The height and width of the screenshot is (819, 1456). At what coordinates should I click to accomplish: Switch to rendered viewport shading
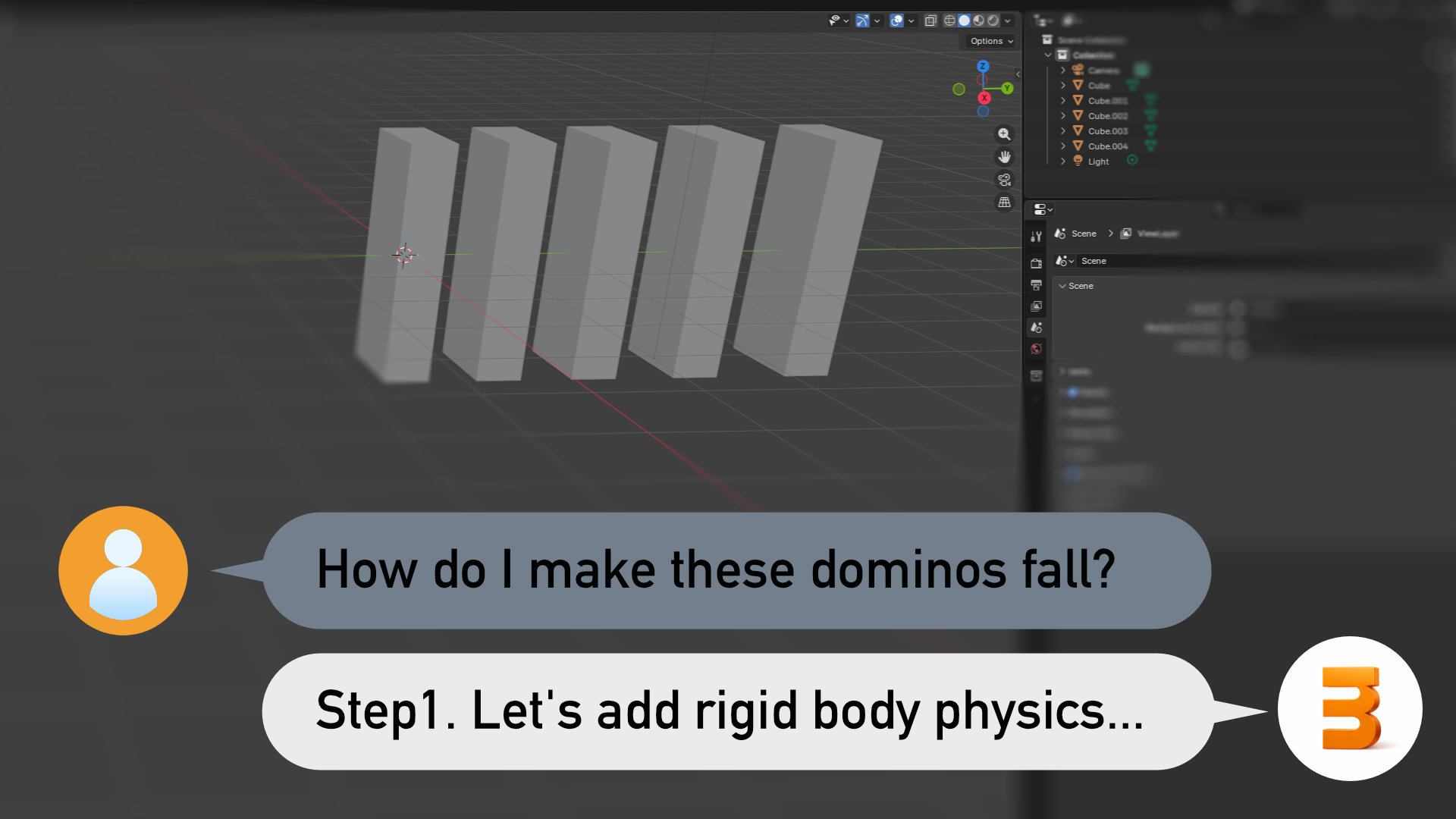point(993,20)
